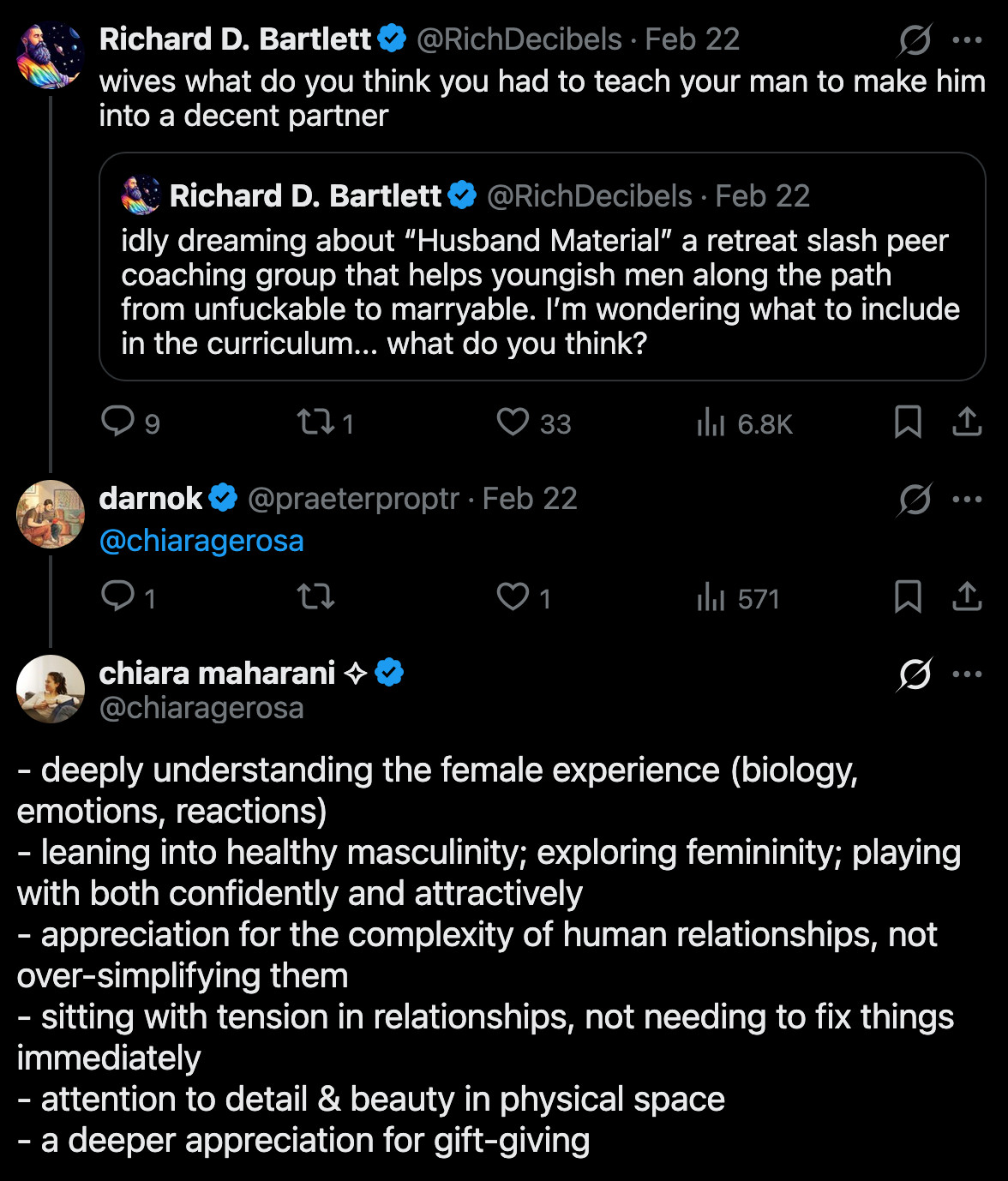Open more options on chiara maharani's tweet
The image size is (1008, 1181).
click(x=967, y=674)
